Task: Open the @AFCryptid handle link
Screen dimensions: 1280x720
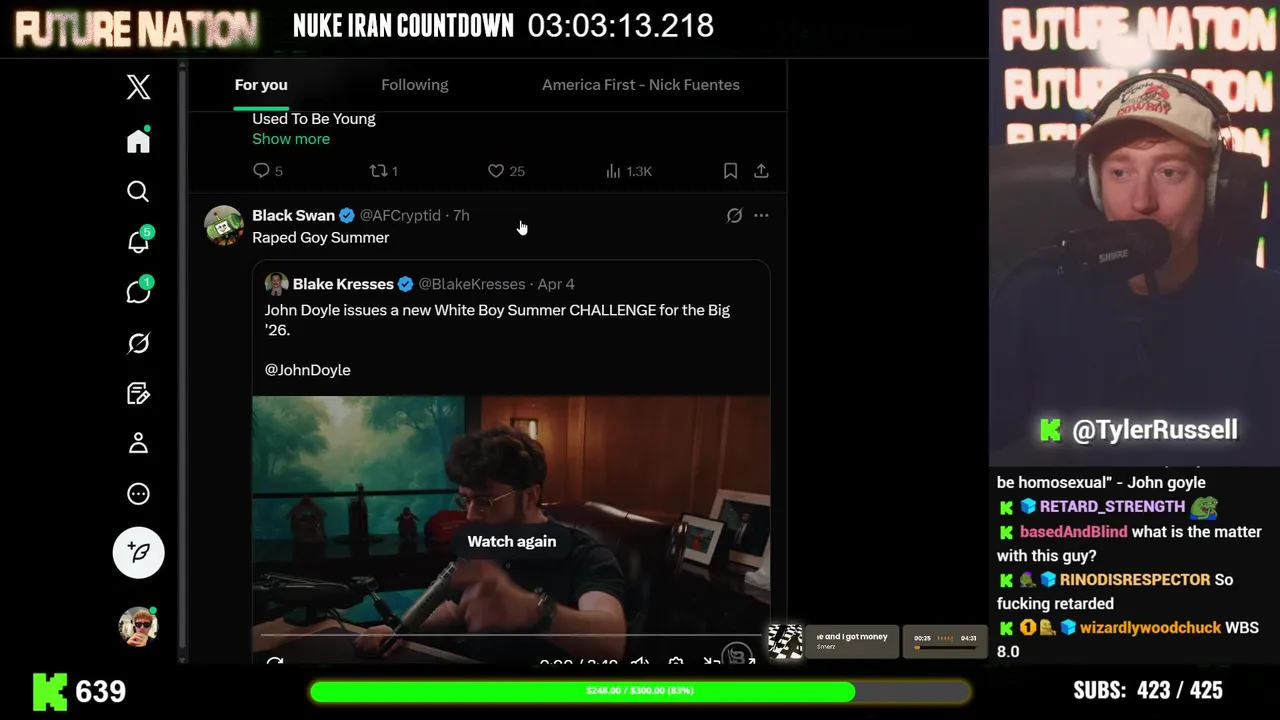Action: tap(400, 215)
